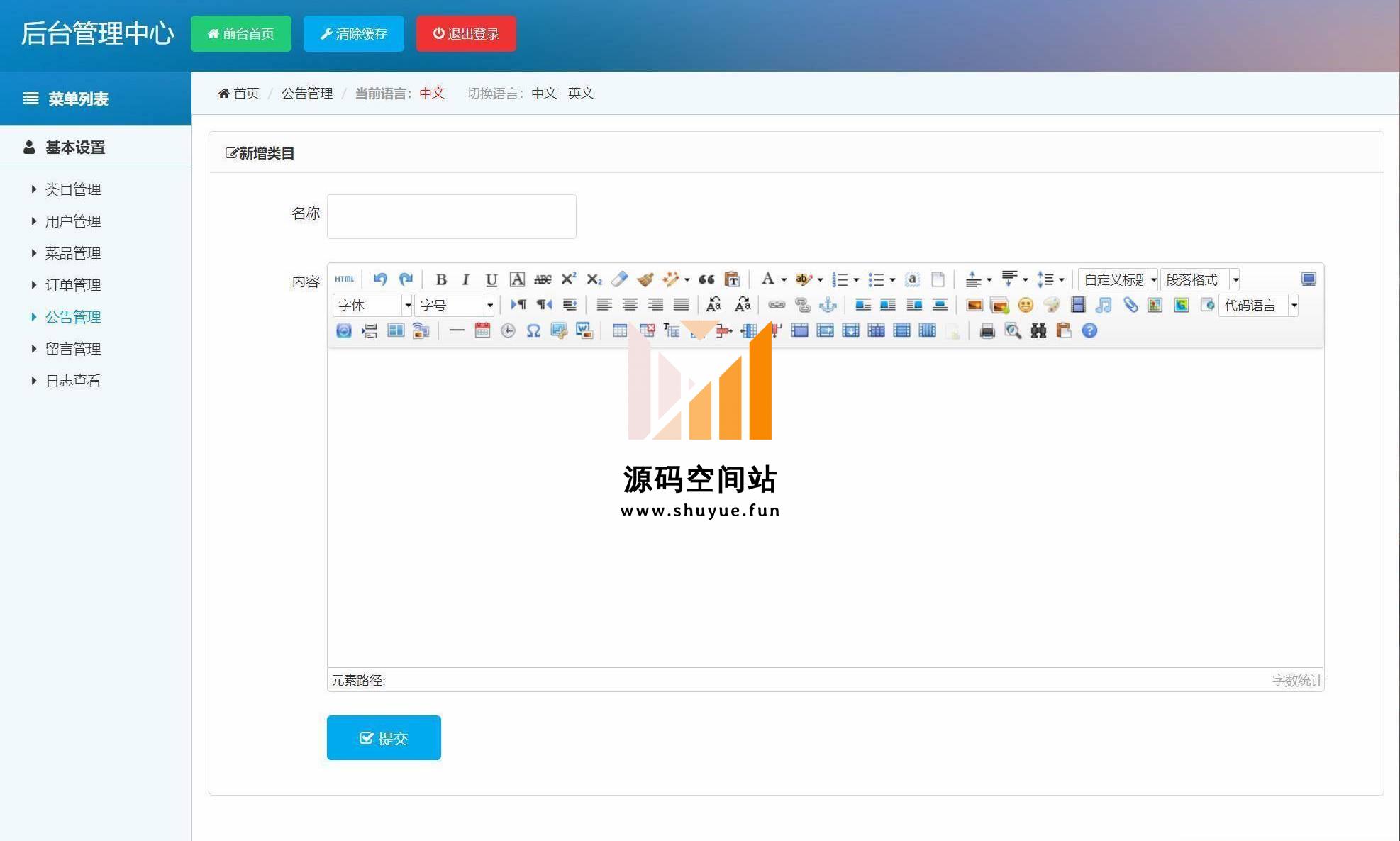Toggle strikethrough formatting
The image size is (1400, 841).
(x=543, y=279)
